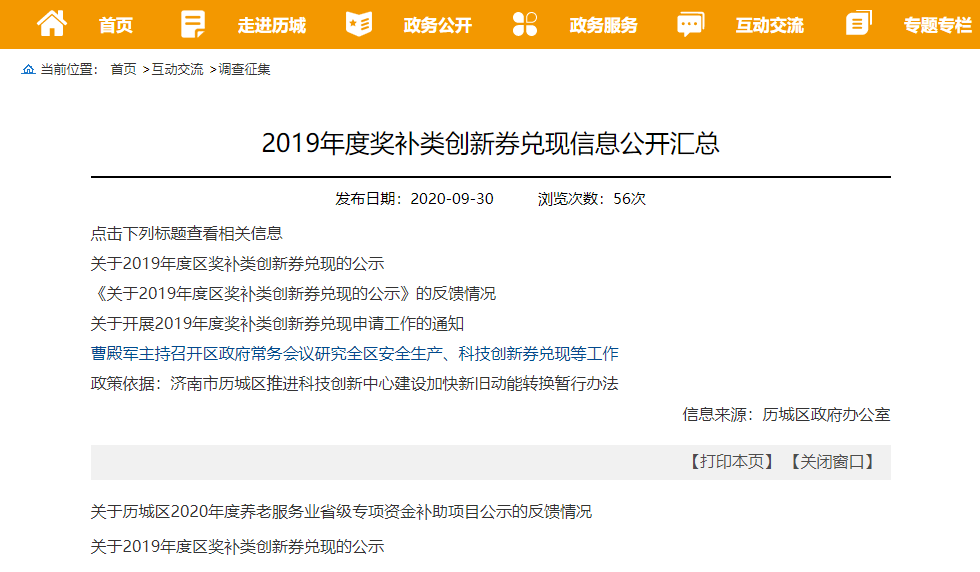Click the text 点击下列标题查看相关信息
Image resolution: width=980 pixels, height=572 pixels.
click(186, 234)
